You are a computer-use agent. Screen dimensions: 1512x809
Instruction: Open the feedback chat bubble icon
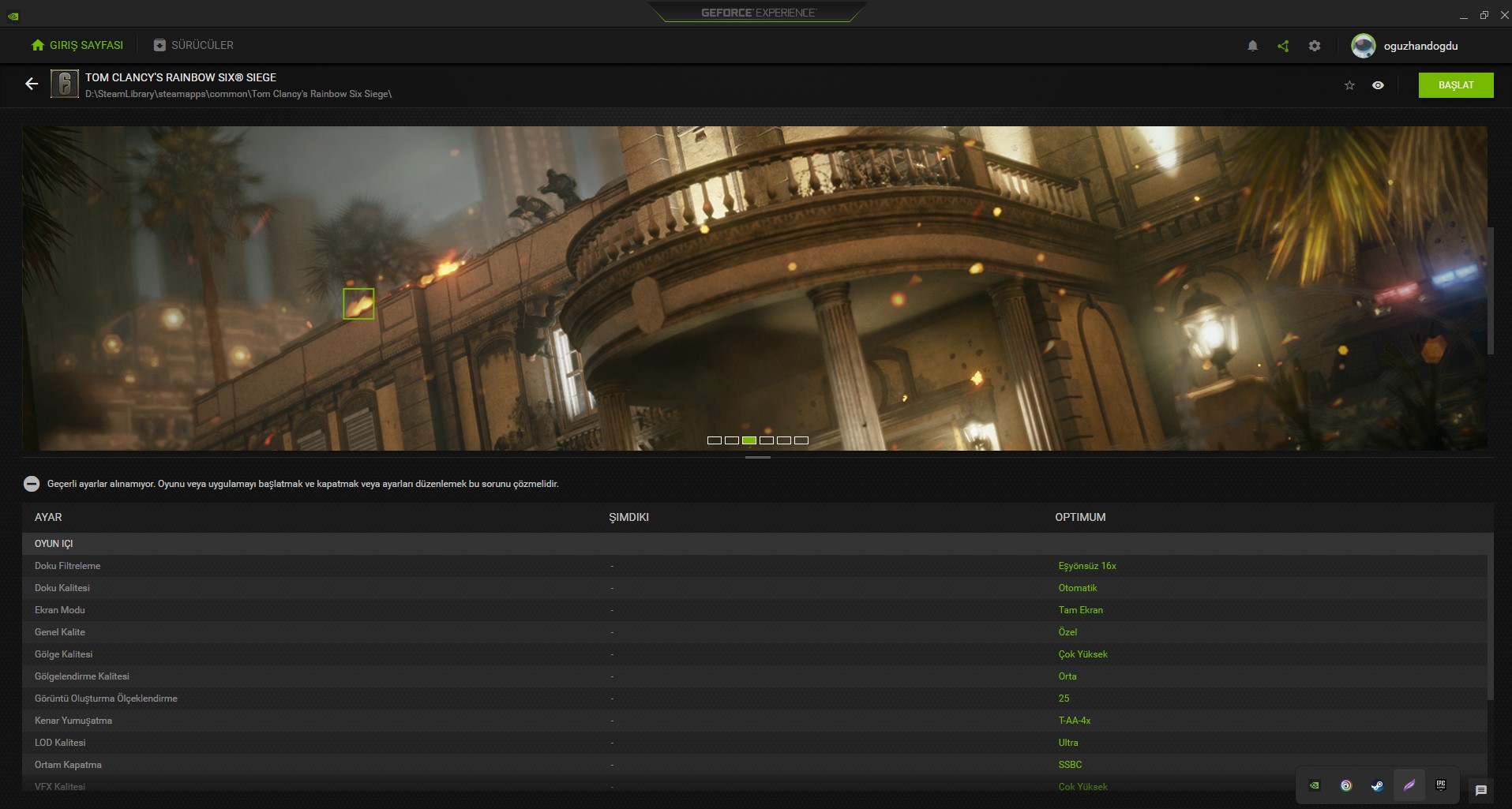1481,790
